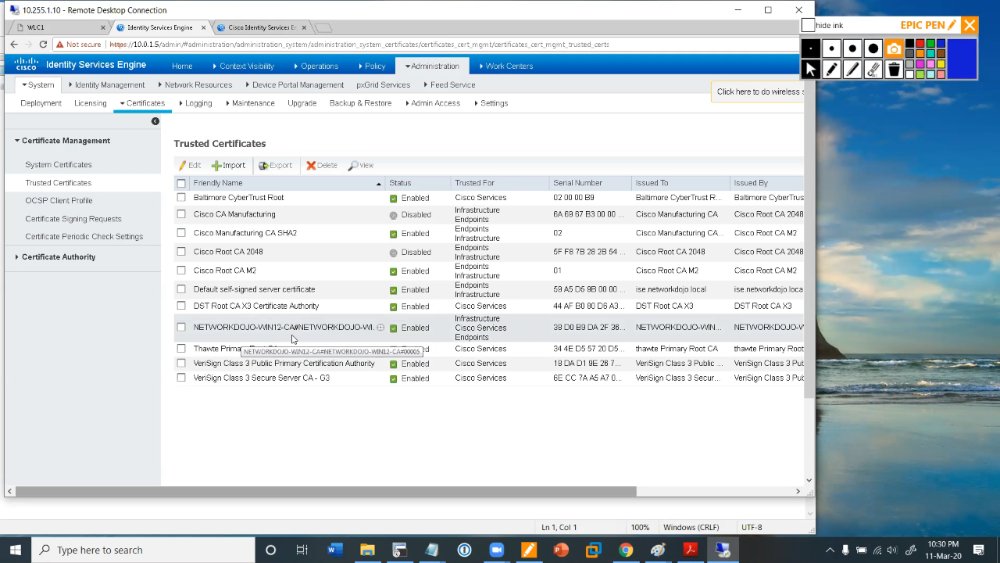Go to the Home menu
Screen dimensions: 1000x563
182,66
